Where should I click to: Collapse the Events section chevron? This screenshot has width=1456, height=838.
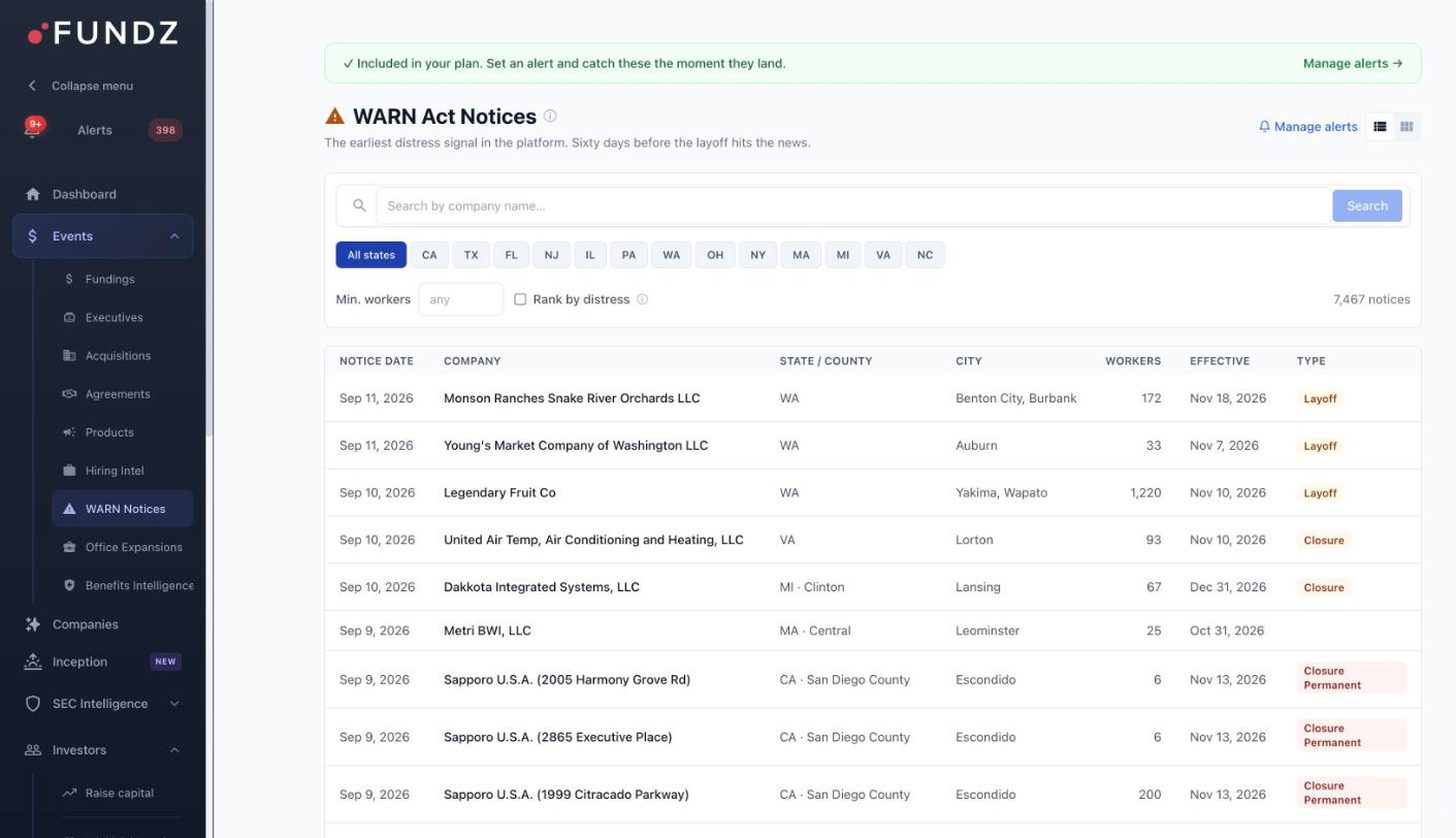click(174, 236)
